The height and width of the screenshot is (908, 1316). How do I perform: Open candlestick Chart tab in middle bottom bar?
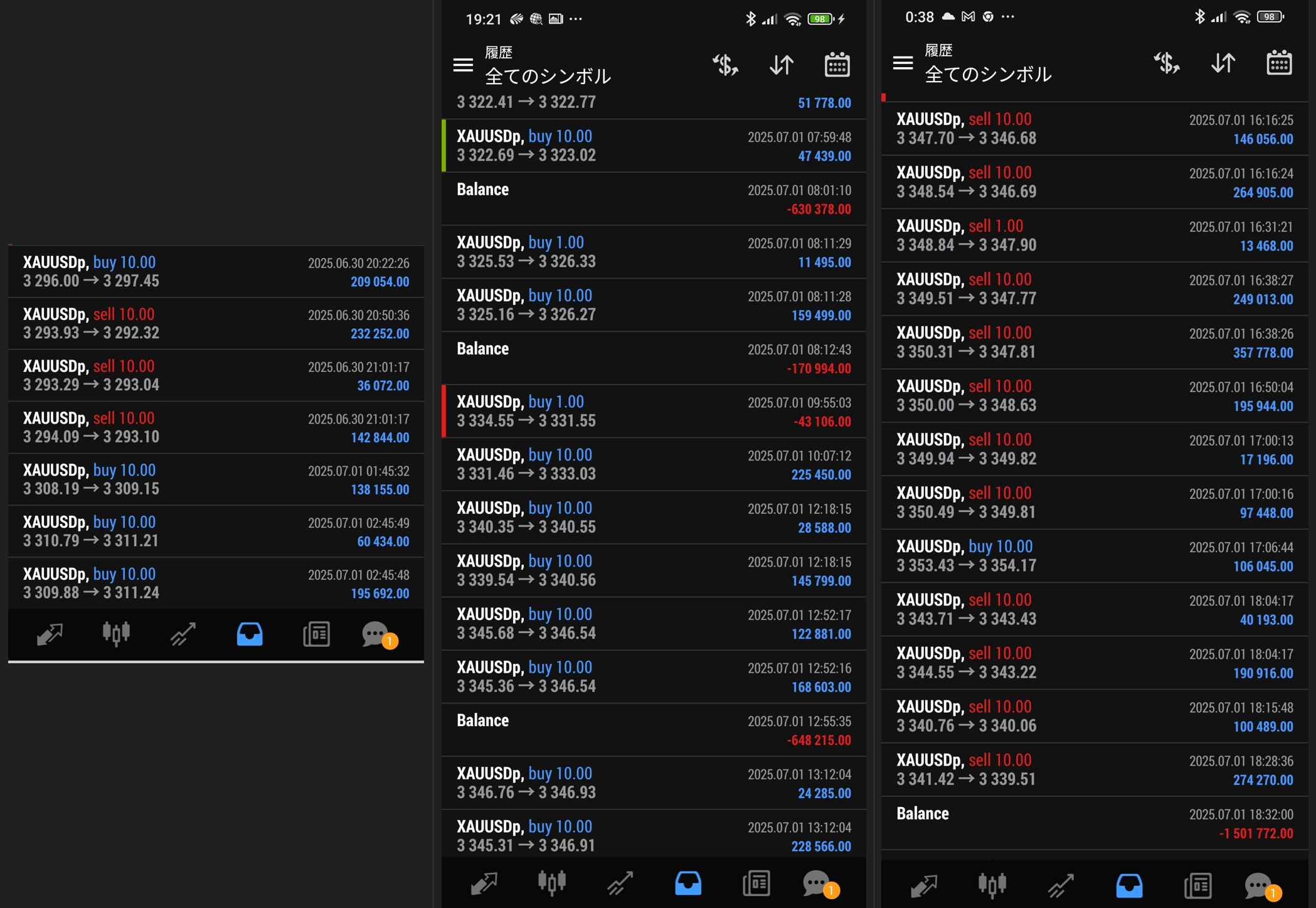click(551, 884)
